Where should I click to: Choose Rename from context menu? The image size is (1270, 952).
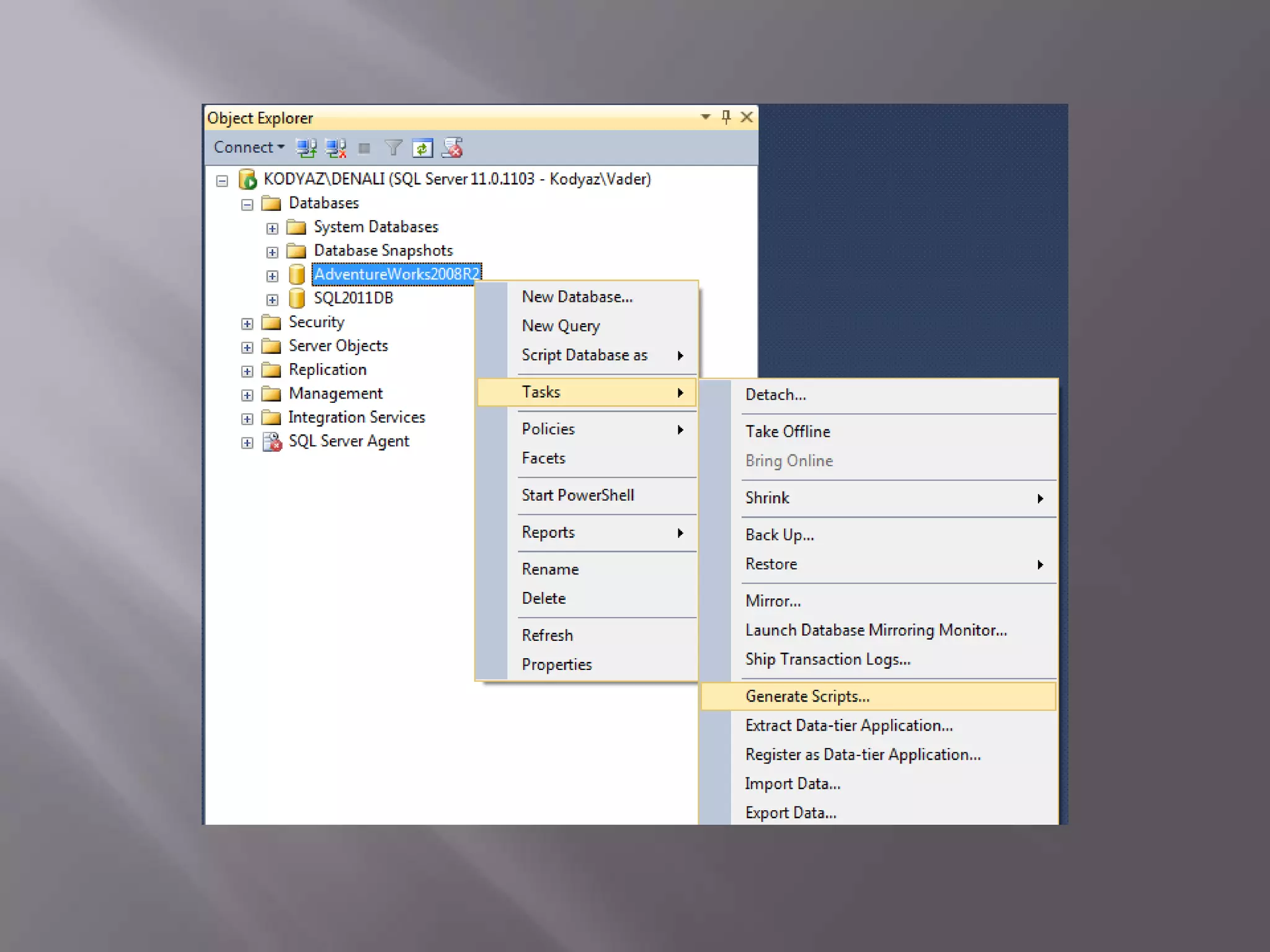(x=586, y=569)
